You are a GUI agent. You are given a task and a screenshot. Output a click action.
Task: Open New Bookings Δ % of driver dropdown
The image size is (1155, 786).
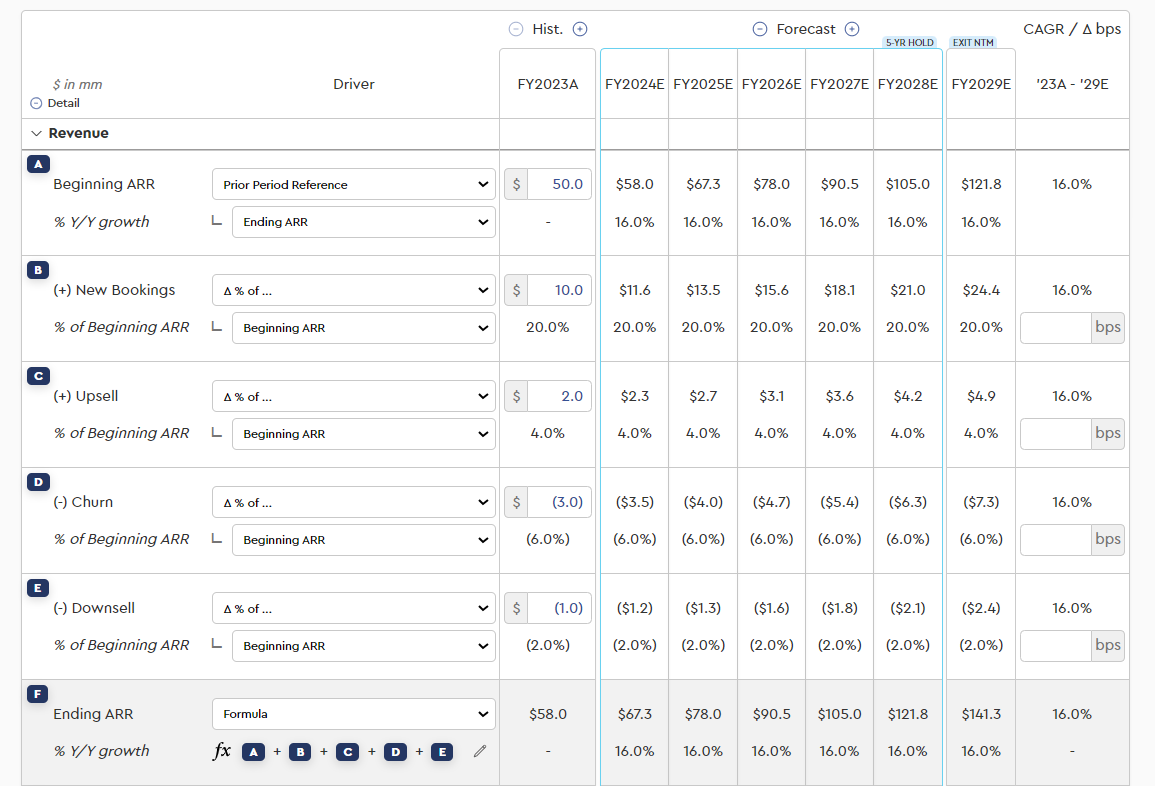click(x=354, y=290)
